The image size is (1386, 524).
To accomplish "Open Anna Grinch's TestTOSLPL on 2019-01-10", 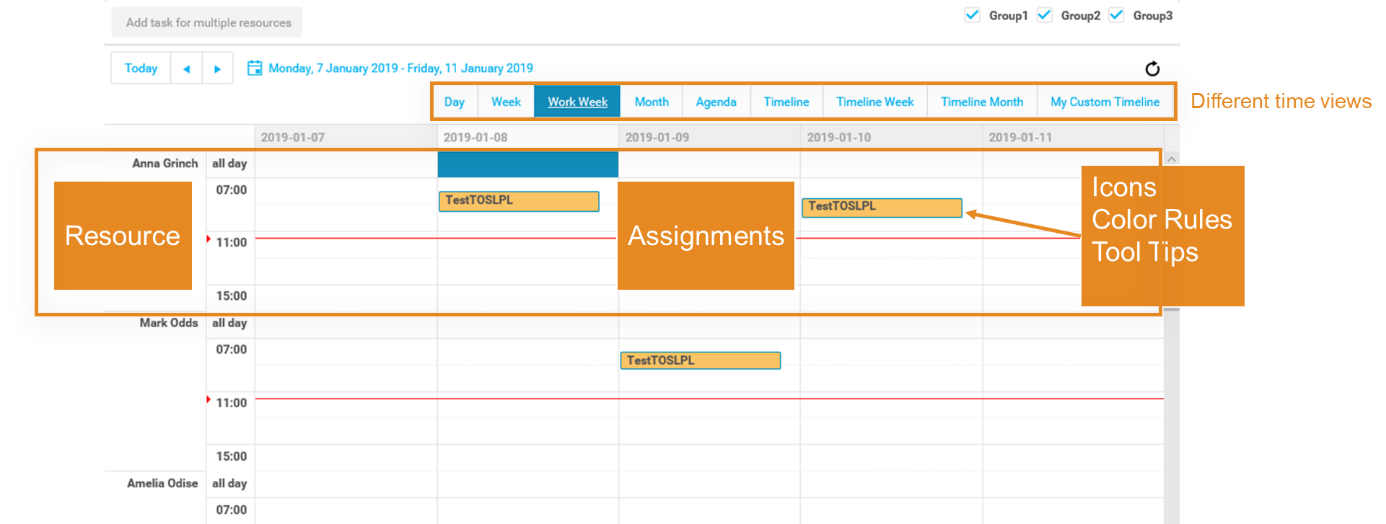I will tap(882, 207).
